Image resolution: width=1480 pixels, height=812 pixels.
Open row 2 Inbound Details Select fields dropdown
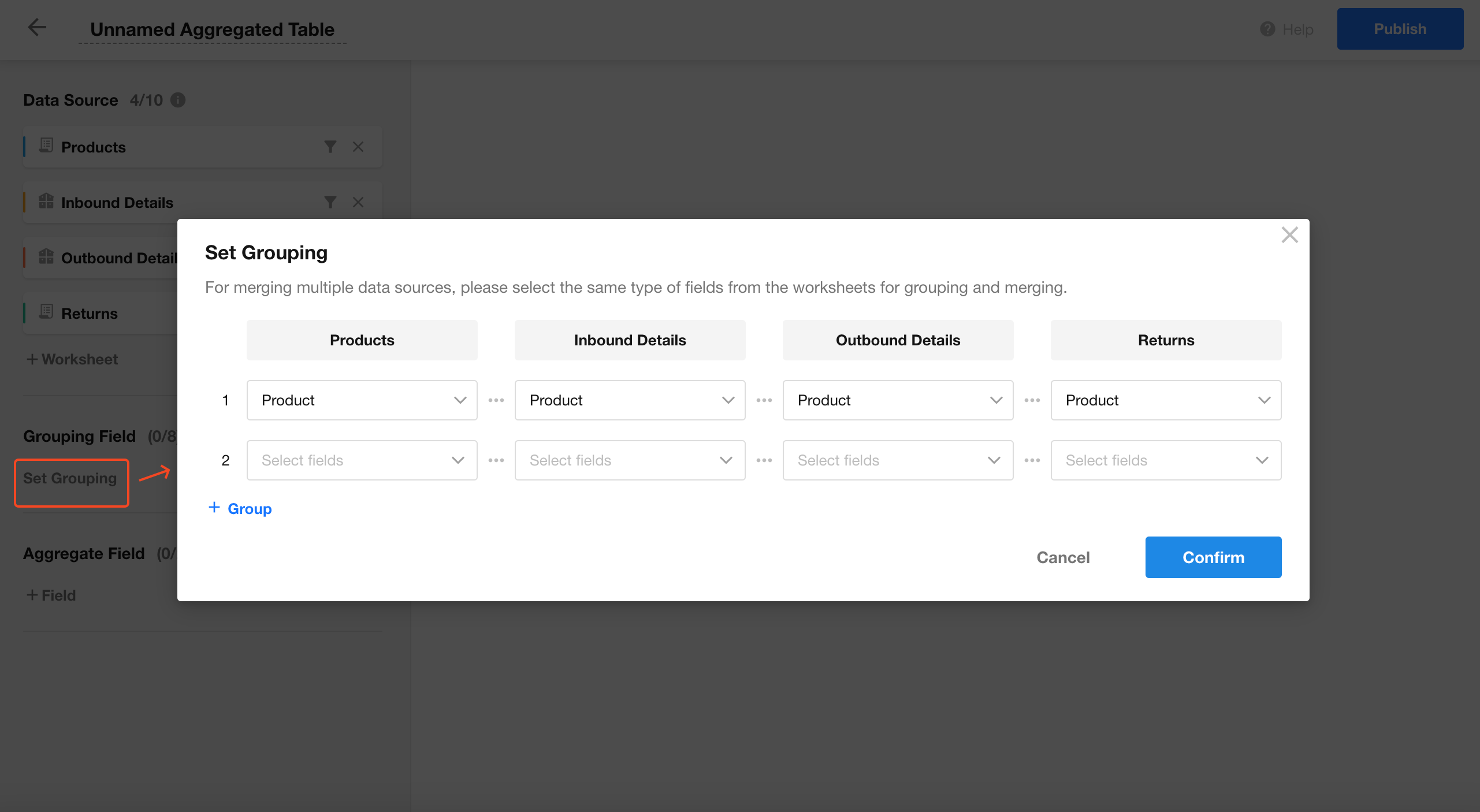630,460
